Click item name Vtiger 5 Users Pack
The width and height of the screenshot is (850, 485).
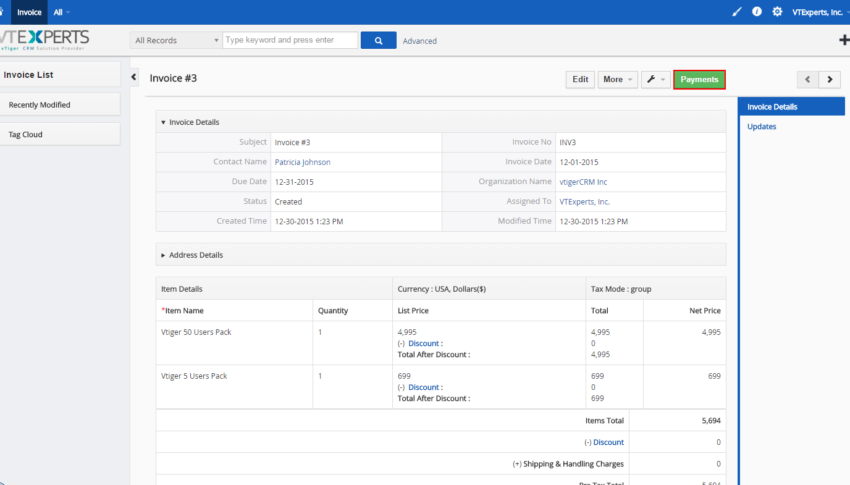[194, 376]
